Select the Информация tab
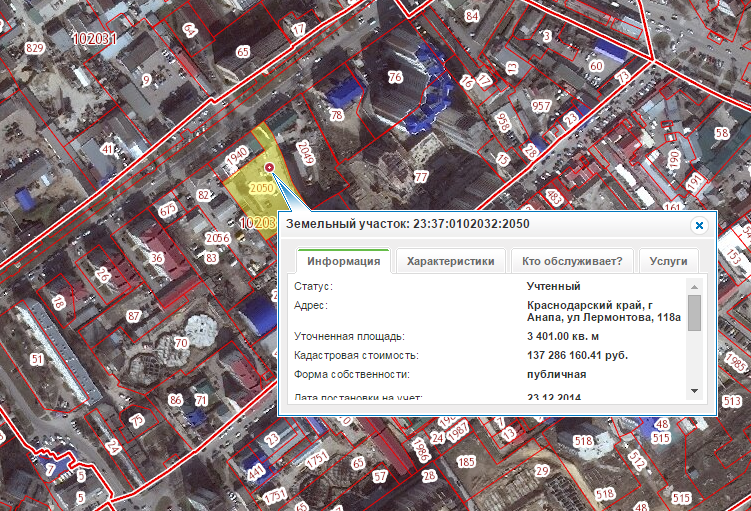 tap(343, 261)
